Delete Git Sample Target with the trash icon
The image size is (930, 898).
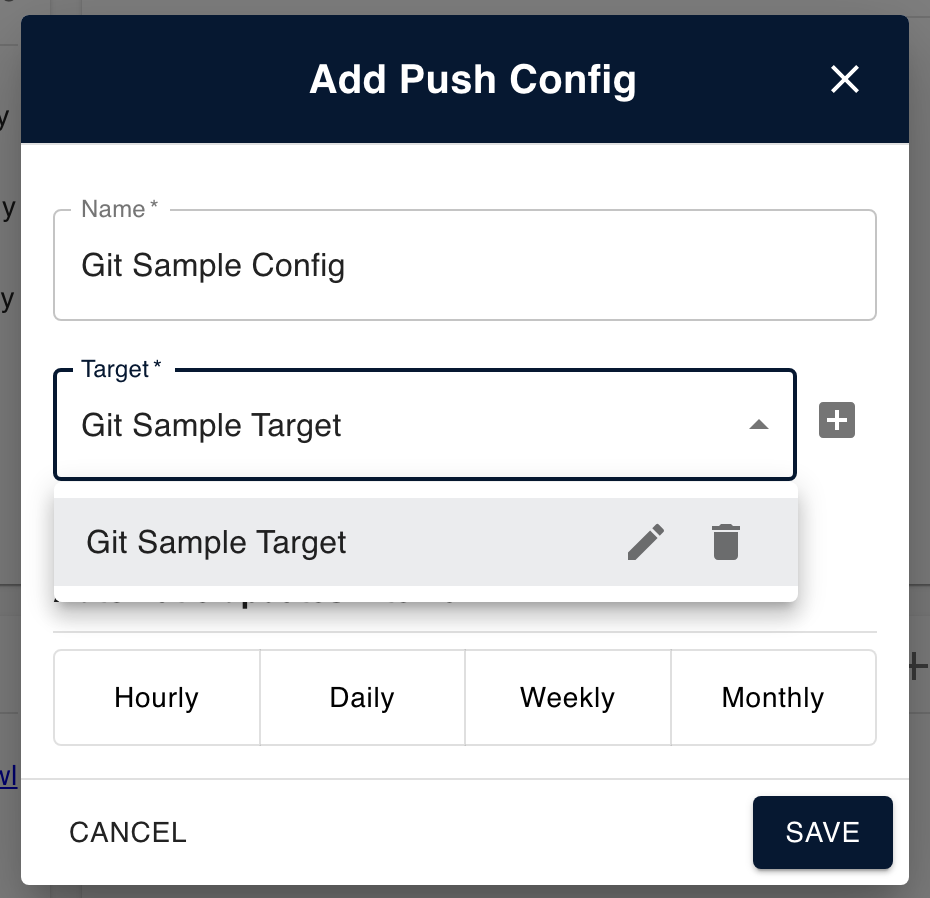click(725, 542)
